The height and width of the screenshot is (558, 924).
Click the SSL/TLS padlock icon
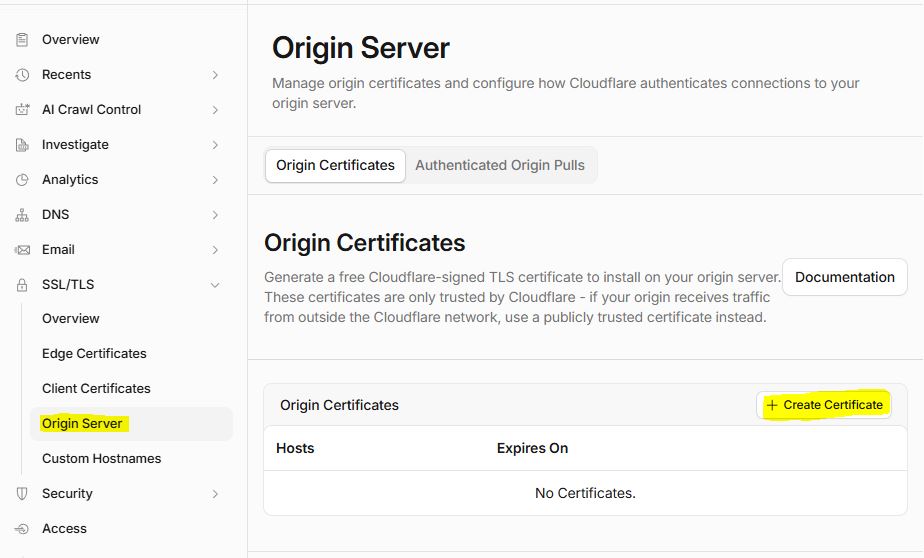click(22, 285)
